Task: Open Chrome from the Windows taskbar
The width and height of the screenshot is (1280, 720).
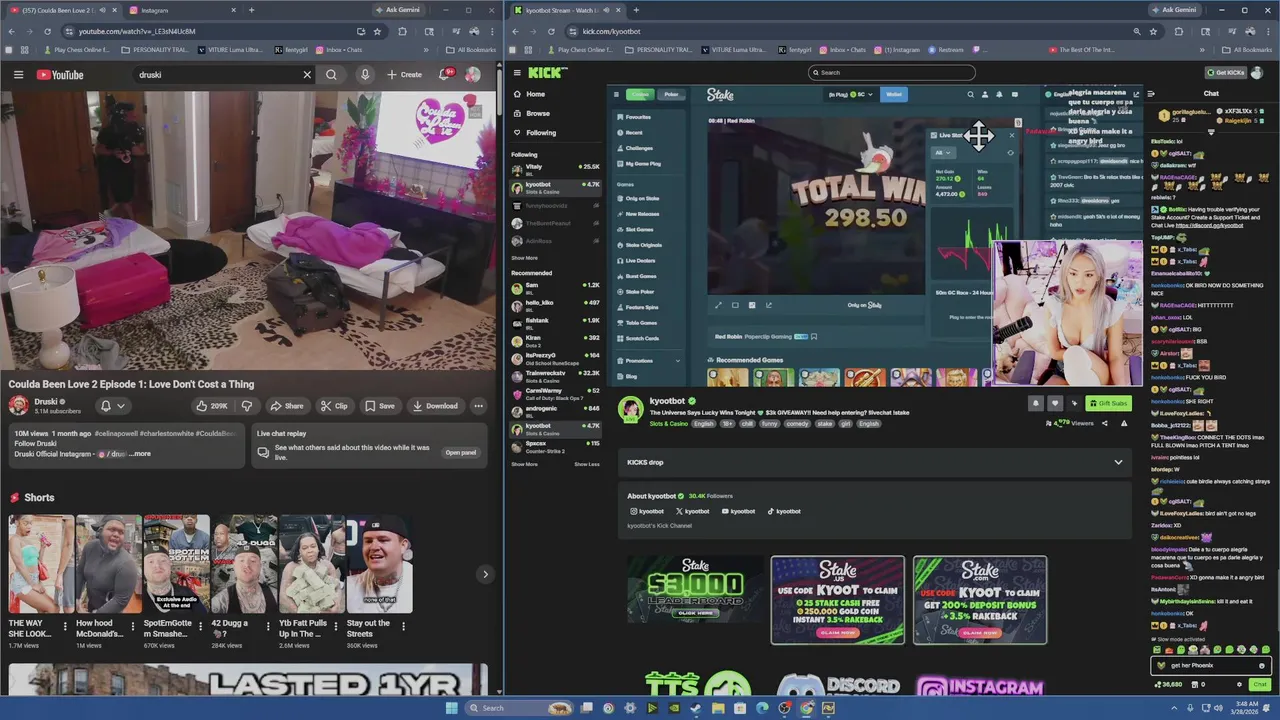Action: point(806,708)
